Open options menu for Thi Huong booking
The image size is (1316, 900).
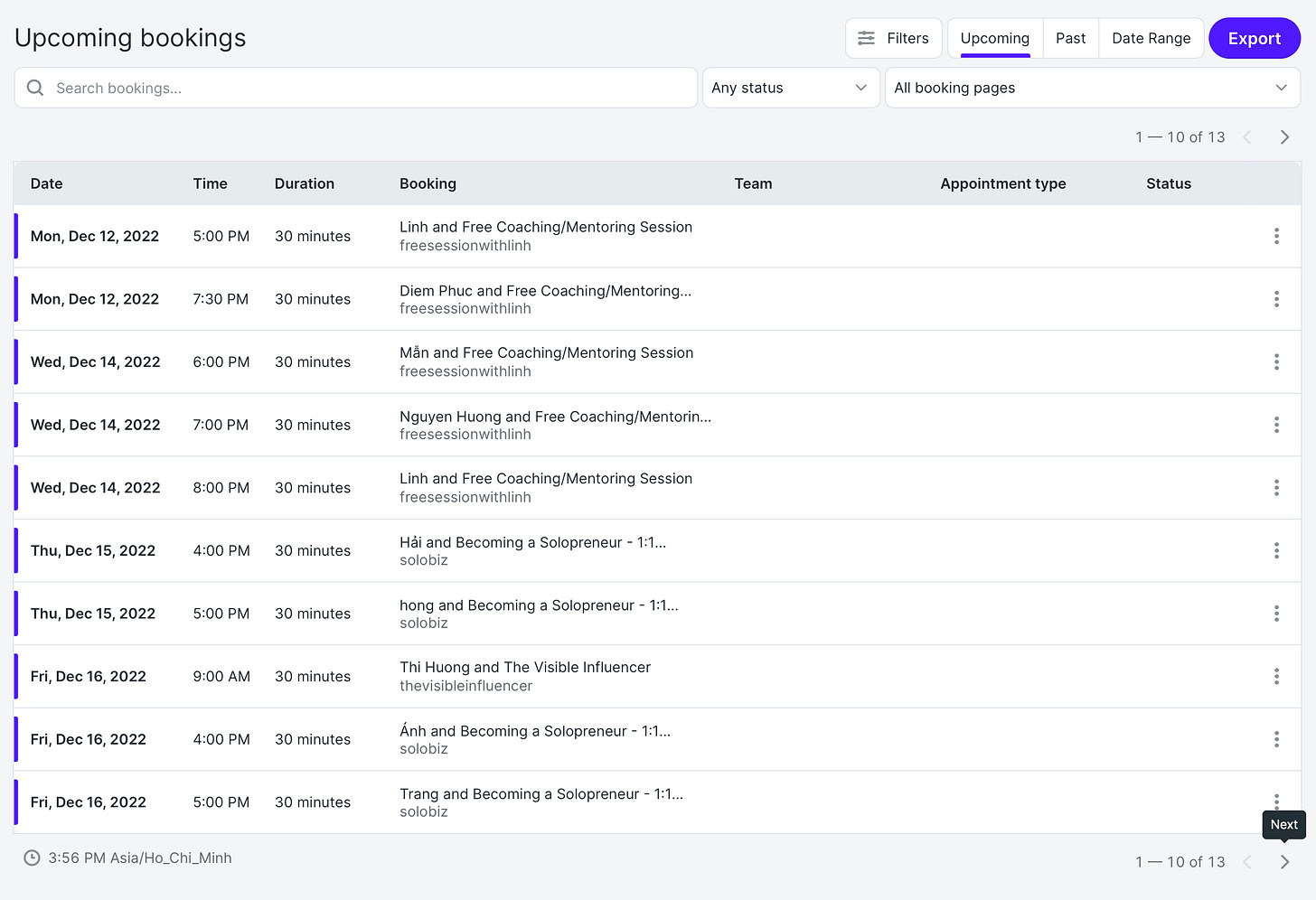pyautogui.click(x=1276, y=676)
